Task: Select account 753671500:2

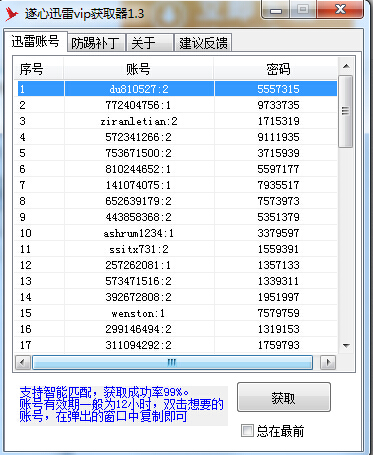Action: tap(138, 153)
